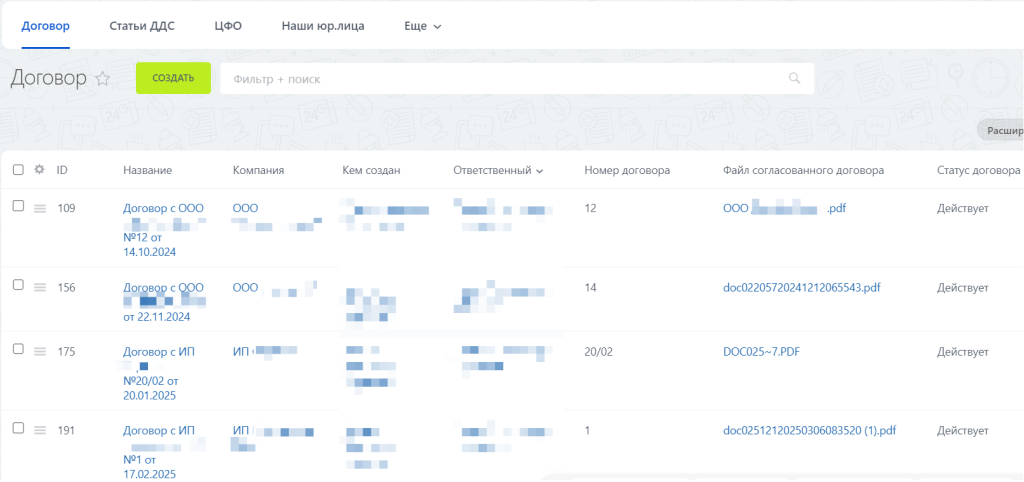1024x482 pixels.
Task: Open the ЦФО tab
Action: pos(228,26)
